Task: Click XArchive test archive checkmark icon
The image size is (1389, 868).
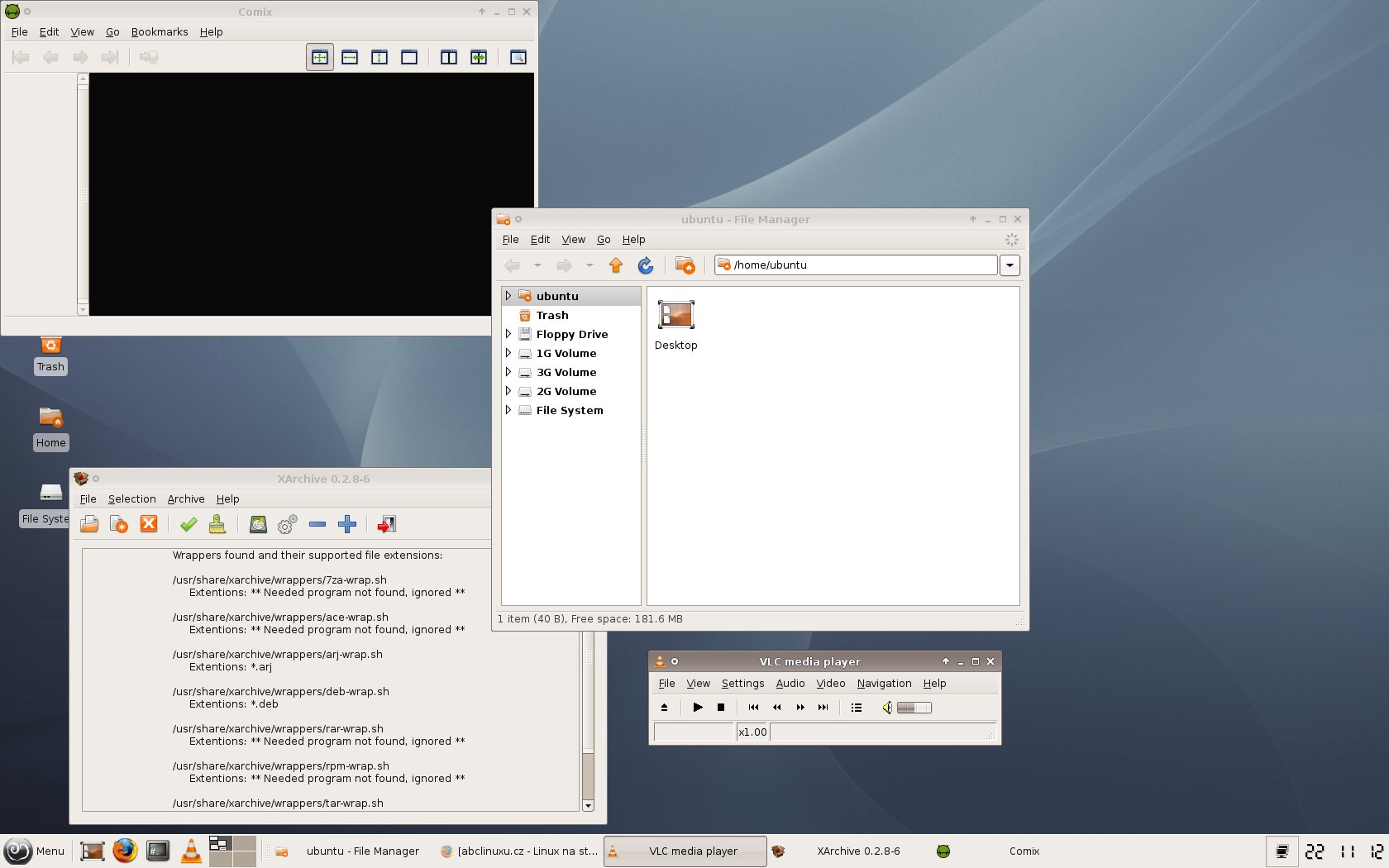Action: tap(189, 524)
